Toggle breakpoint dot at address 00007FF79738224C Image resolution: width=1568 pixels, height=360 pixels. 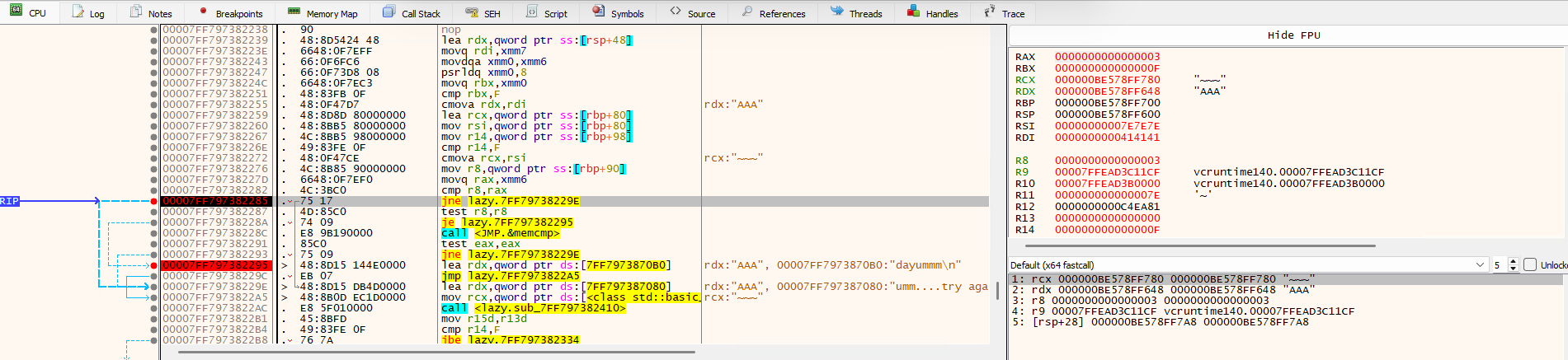click(x=154, y=83)
